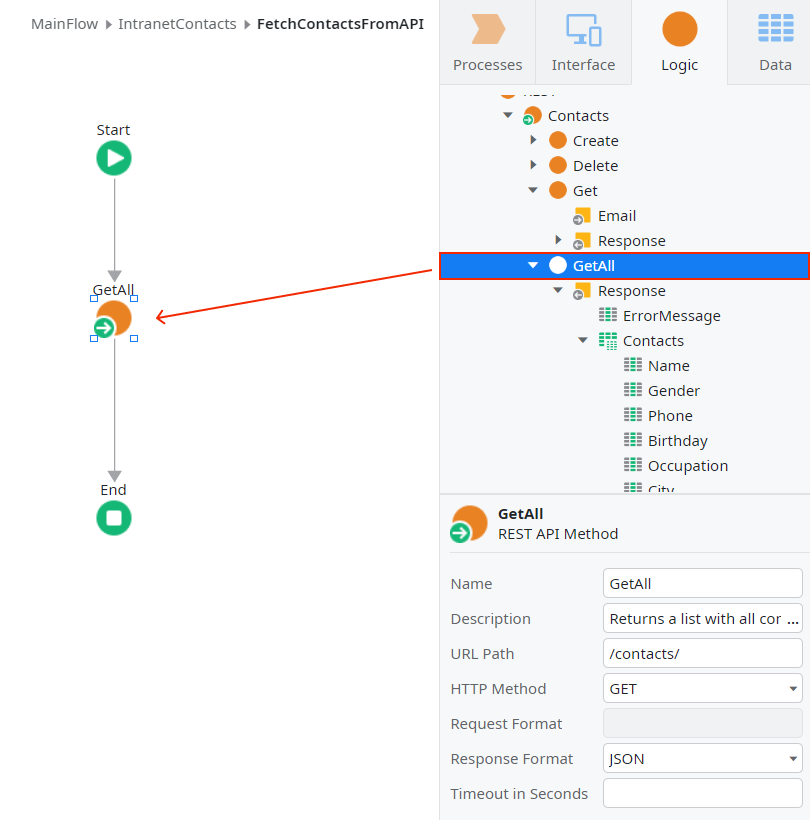Screen dimensions: 810x820
Task: Open MainFlow via the breadcrumb
Action: (x=64, y=23)
